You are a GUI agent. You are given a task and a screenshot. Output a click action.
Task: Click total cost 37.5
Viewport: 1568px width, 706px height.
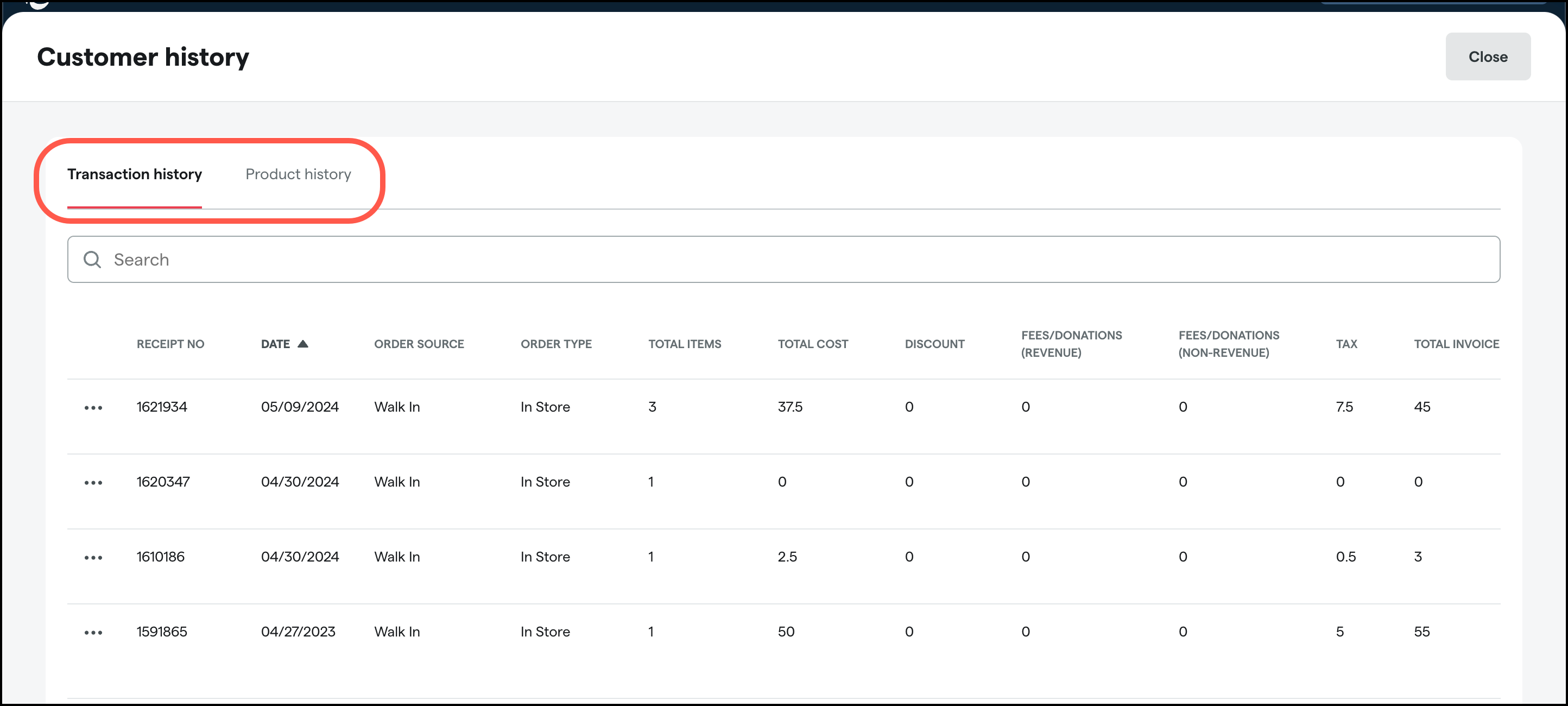[790, 407]
